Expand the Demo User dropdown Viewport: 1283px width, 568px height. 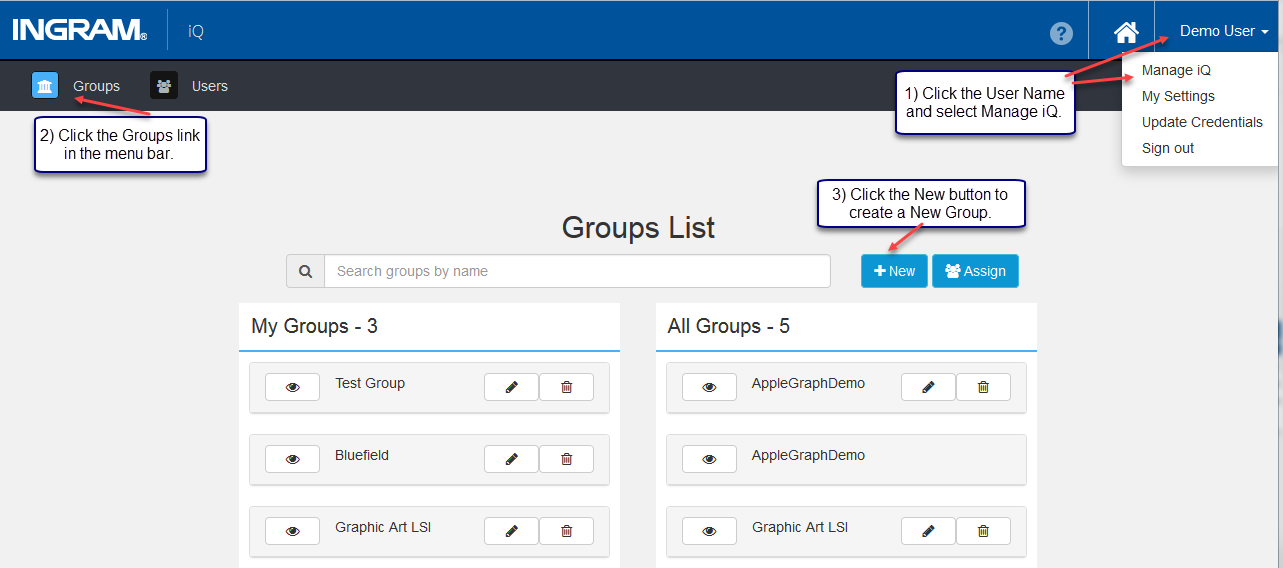click(1224, 31)
